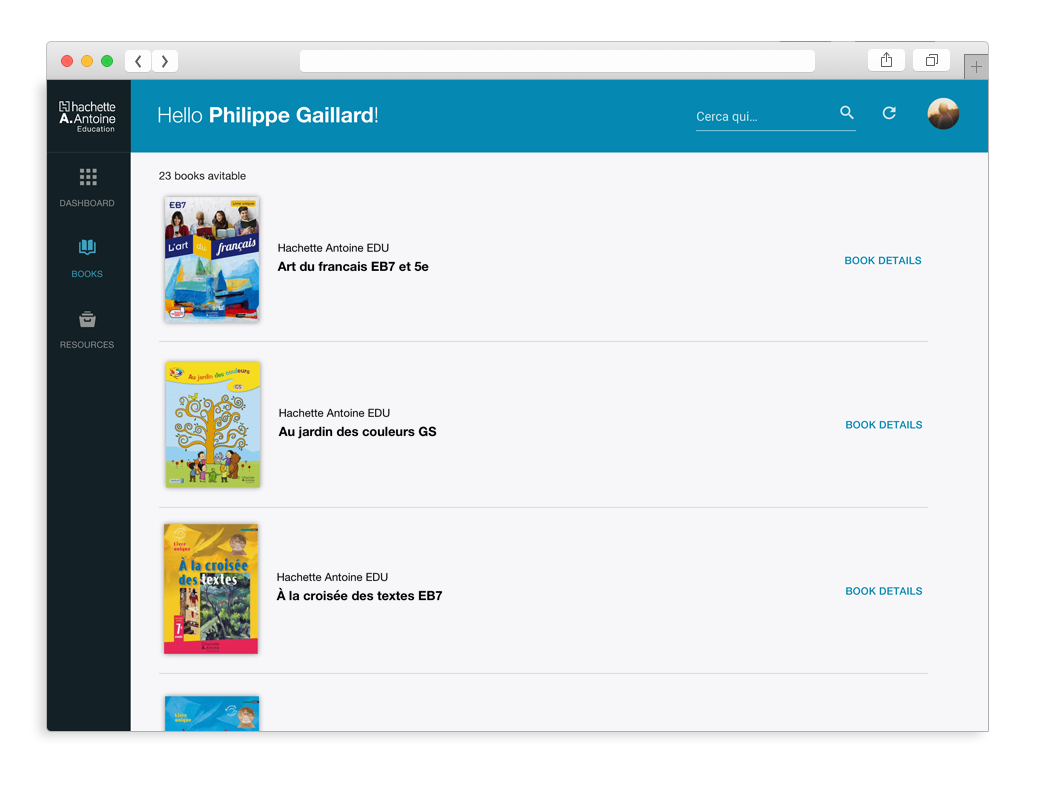Viewport: 1039px width, 787px height.
Task: Refresh the book list using the refresh icon
Action: pos(889,113)
